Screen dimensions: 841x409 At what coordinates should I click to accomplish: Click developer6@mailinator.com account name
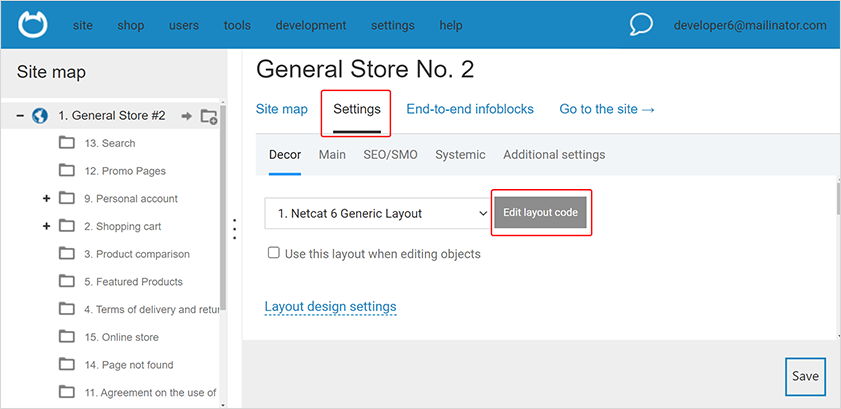tap(750, 25)
